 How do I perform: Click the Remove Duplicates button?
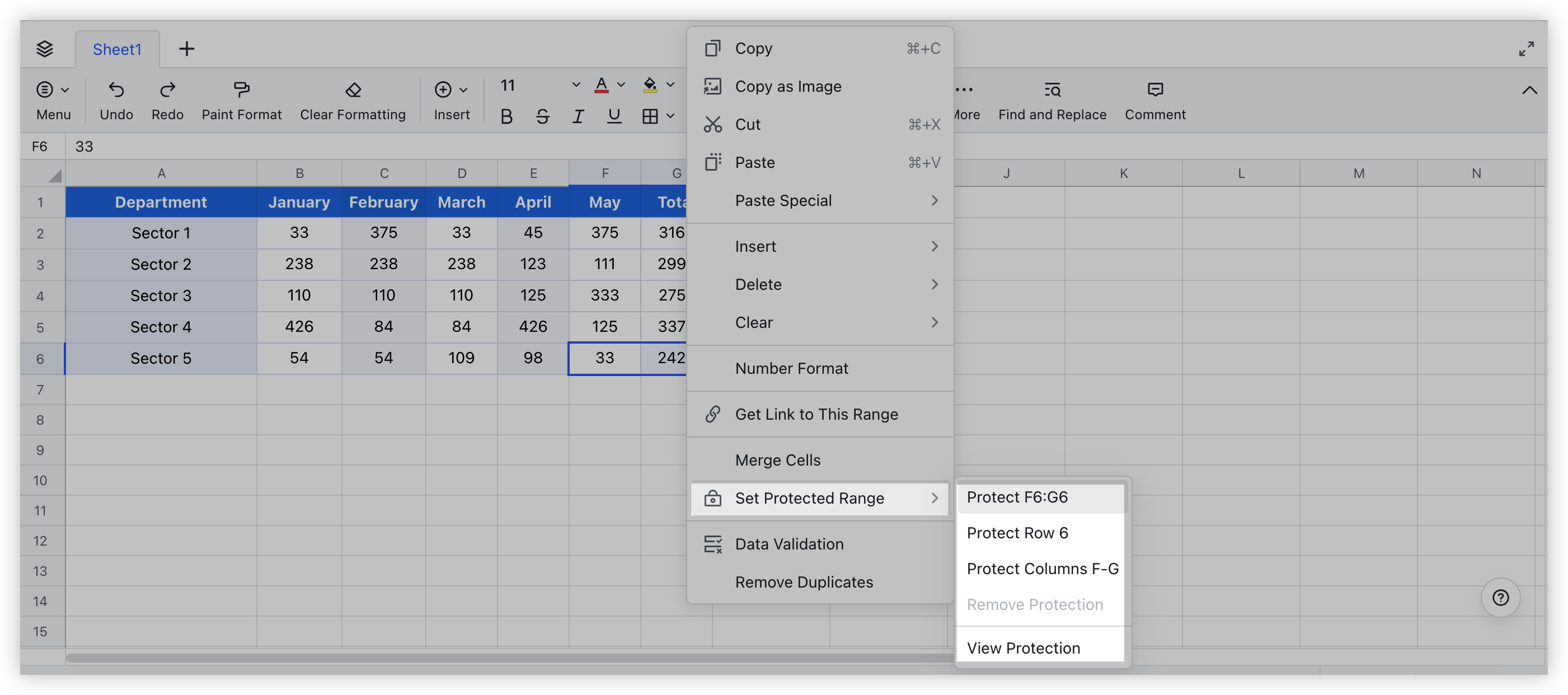(x=804, y=581)
